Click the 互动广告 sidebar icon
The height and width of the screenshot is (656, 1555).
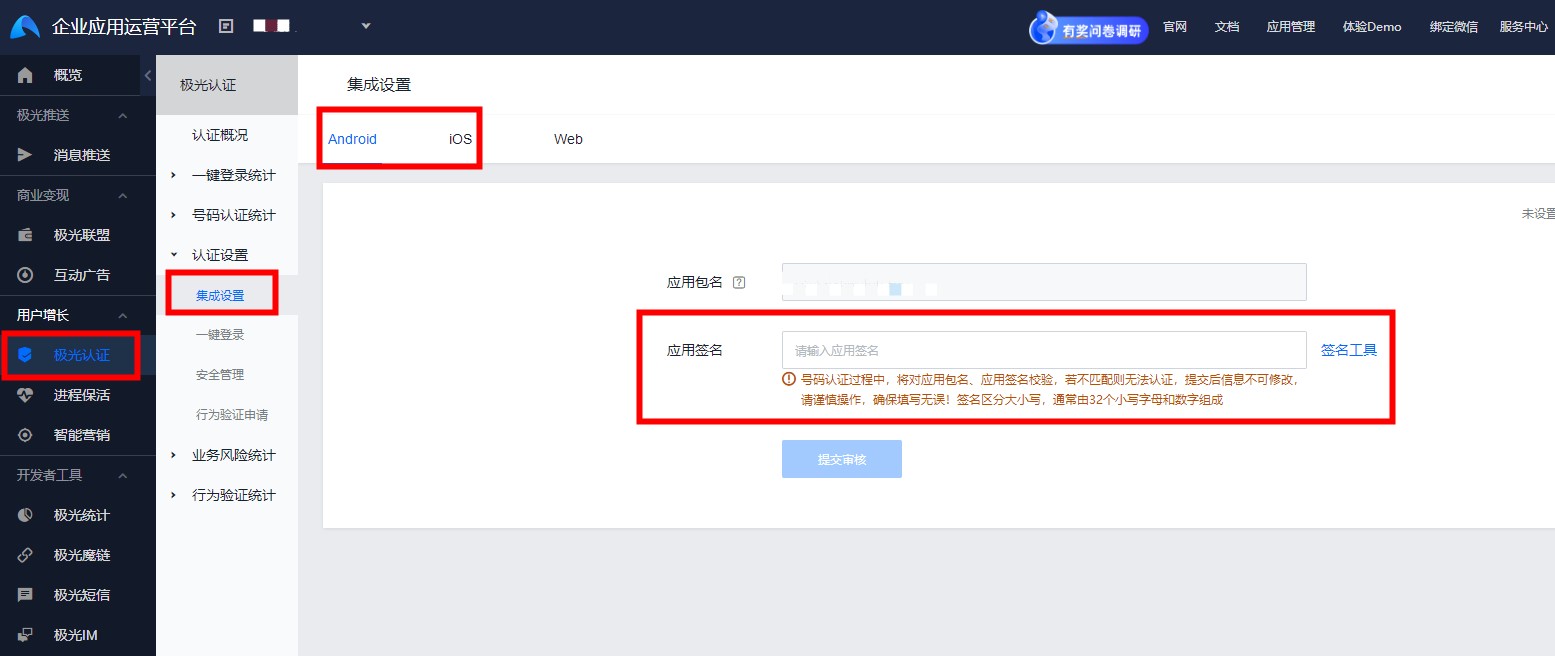[x=26, y=275]
